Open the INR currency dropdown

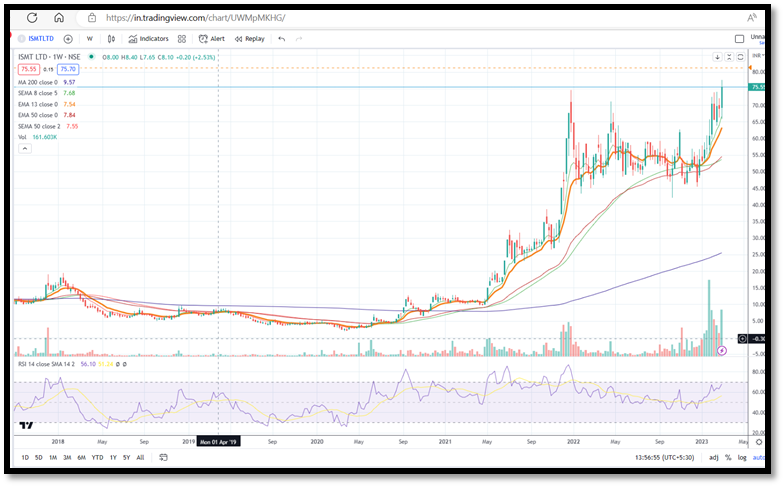coord(758,56)
